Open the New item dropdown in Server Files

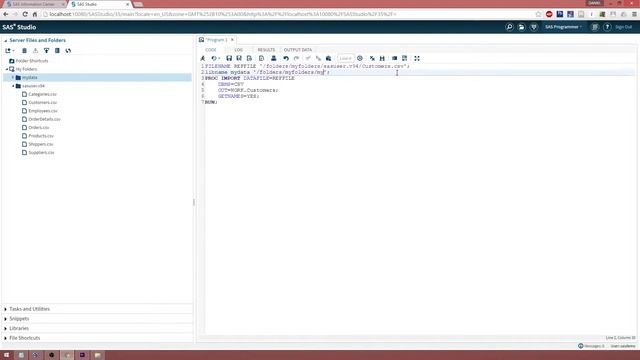tap(10, 51)
